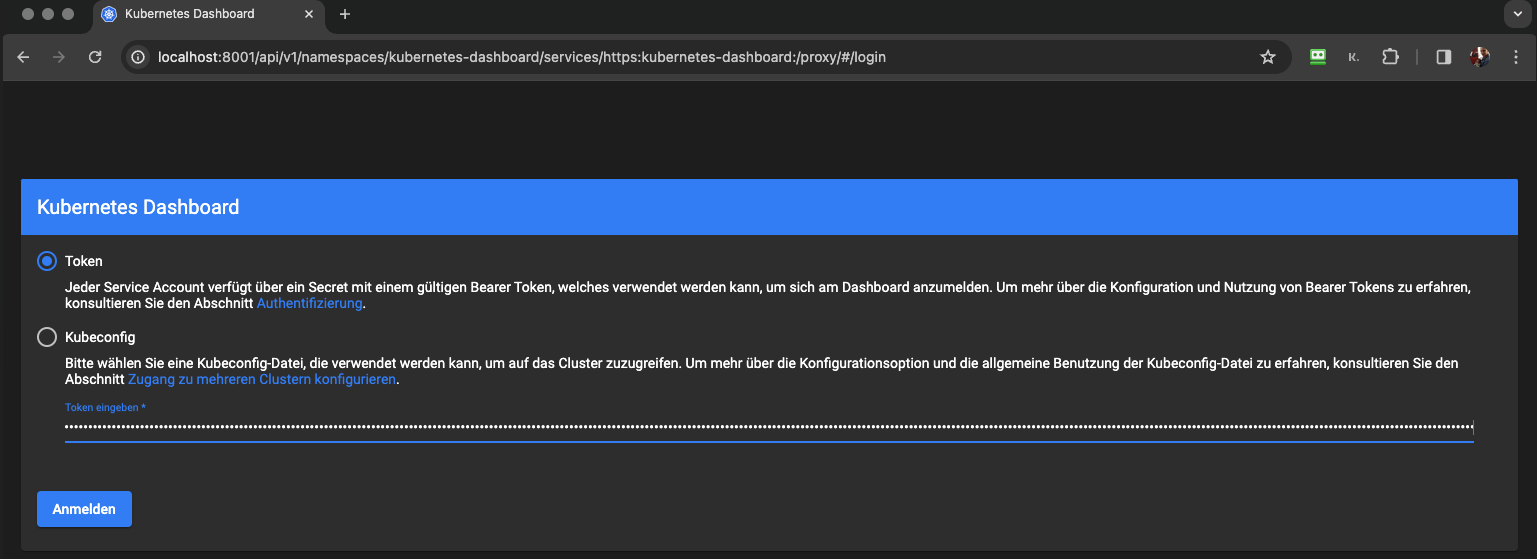Screen dimensions: 1537x559
Task: Click the address bar URL text
Action: coord(522,57)
